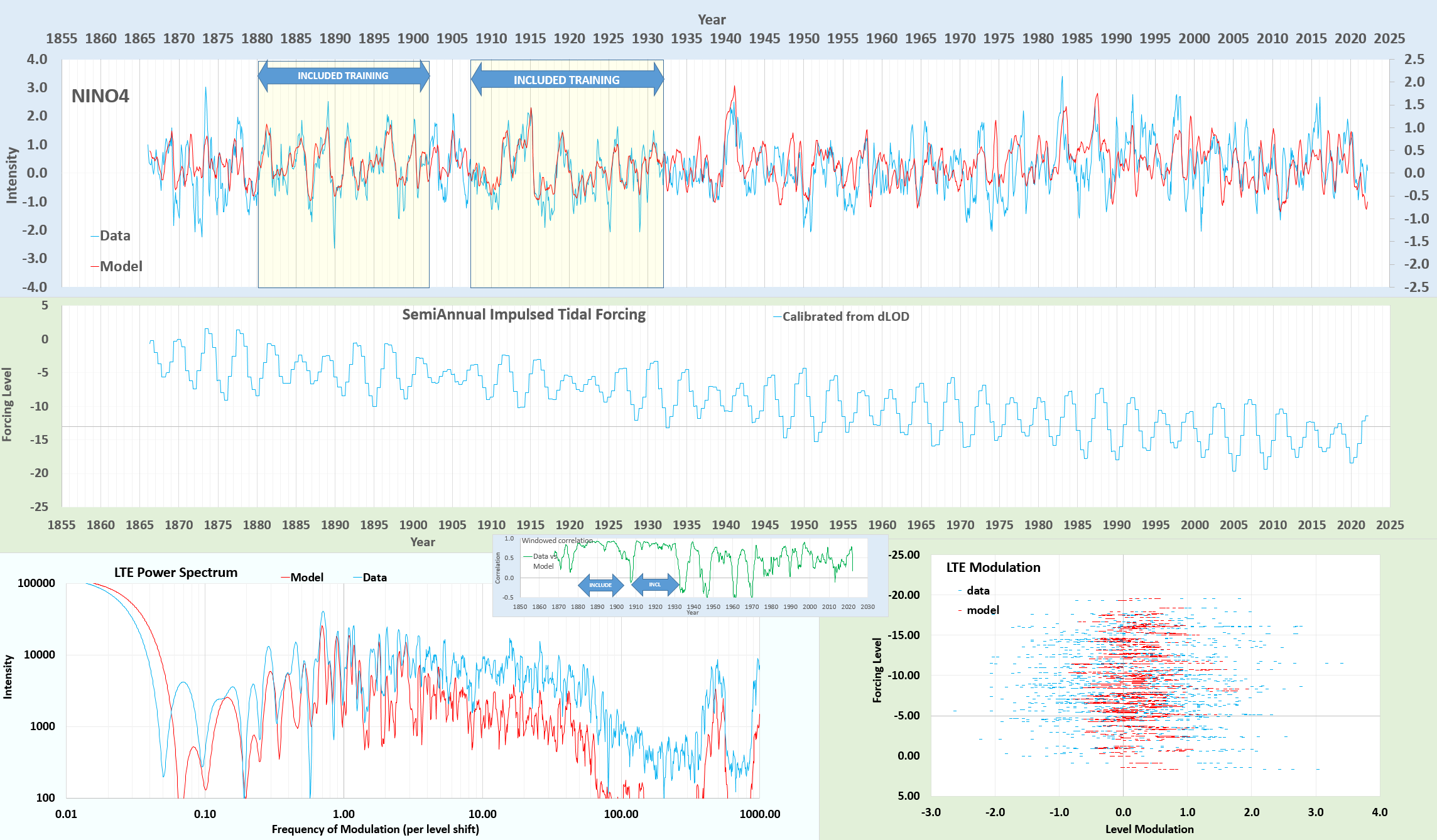Click the NINO4 chart label
The height and width of the screenshot is (840, 1437).
(100, 96)
